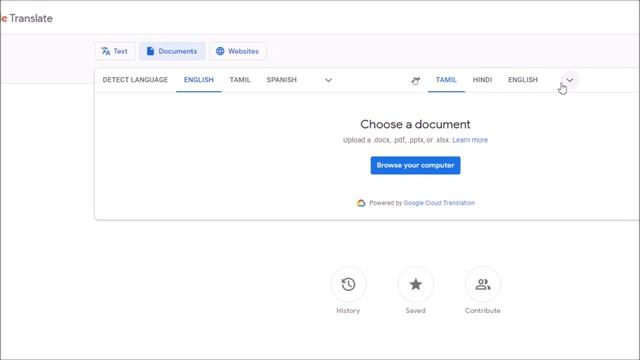Open Saved translations star icon

click(x=416, y=284)
